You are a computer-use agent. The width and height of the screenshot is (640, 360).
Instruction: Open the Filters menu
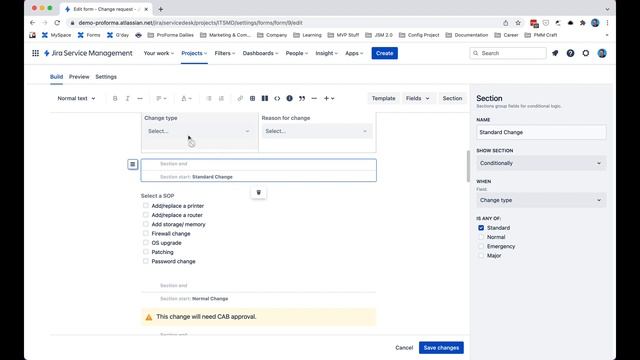click(x=224, y=53)
